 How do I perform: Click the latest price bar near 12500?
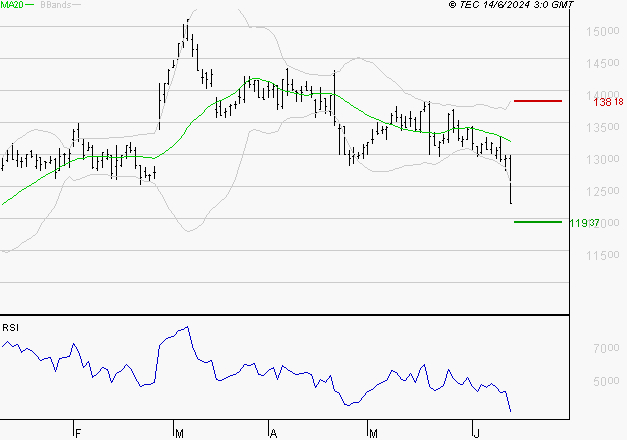(511, 180)
